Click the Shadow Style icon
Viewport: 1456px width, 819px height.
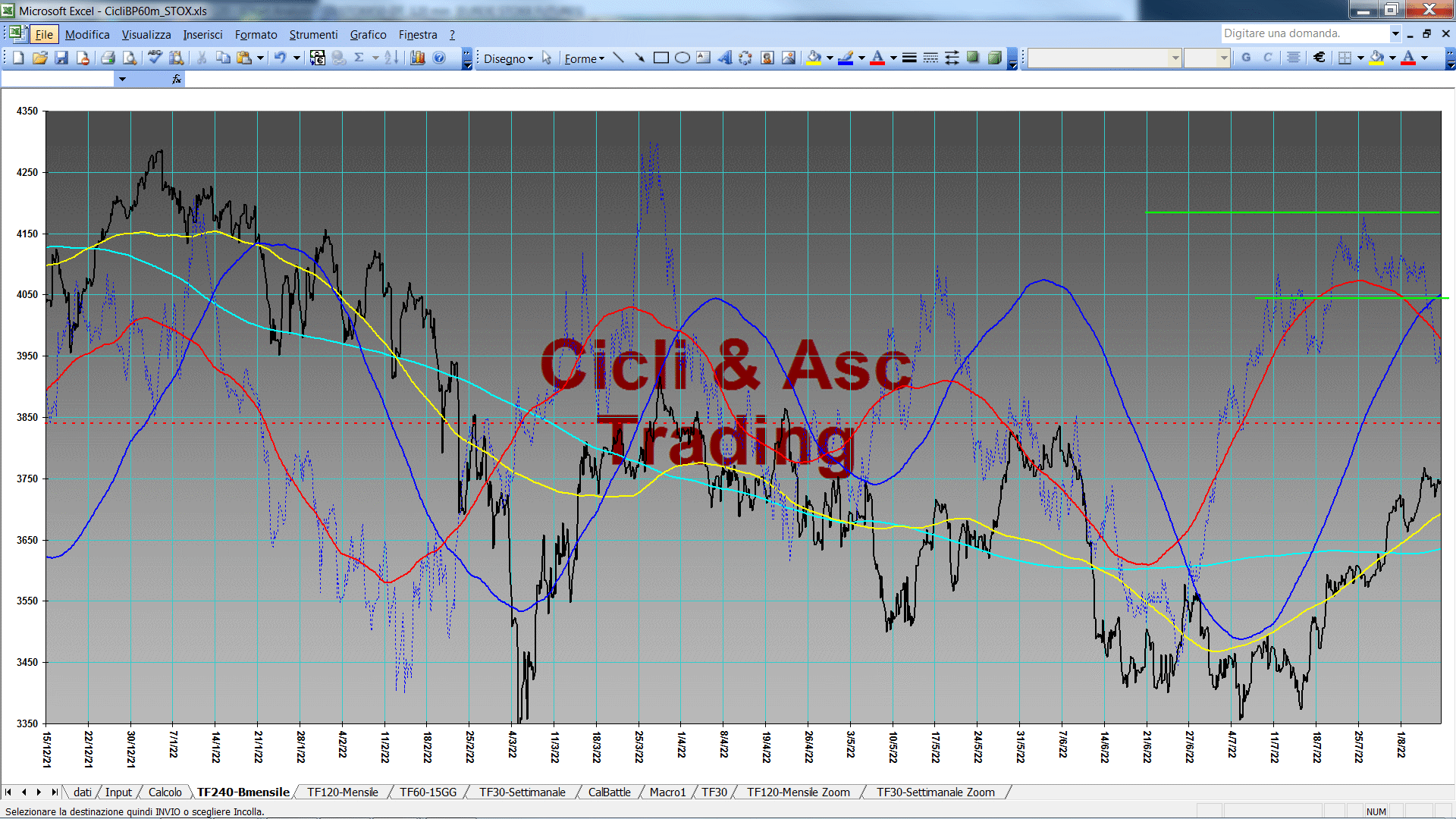(x=973, y=58)
